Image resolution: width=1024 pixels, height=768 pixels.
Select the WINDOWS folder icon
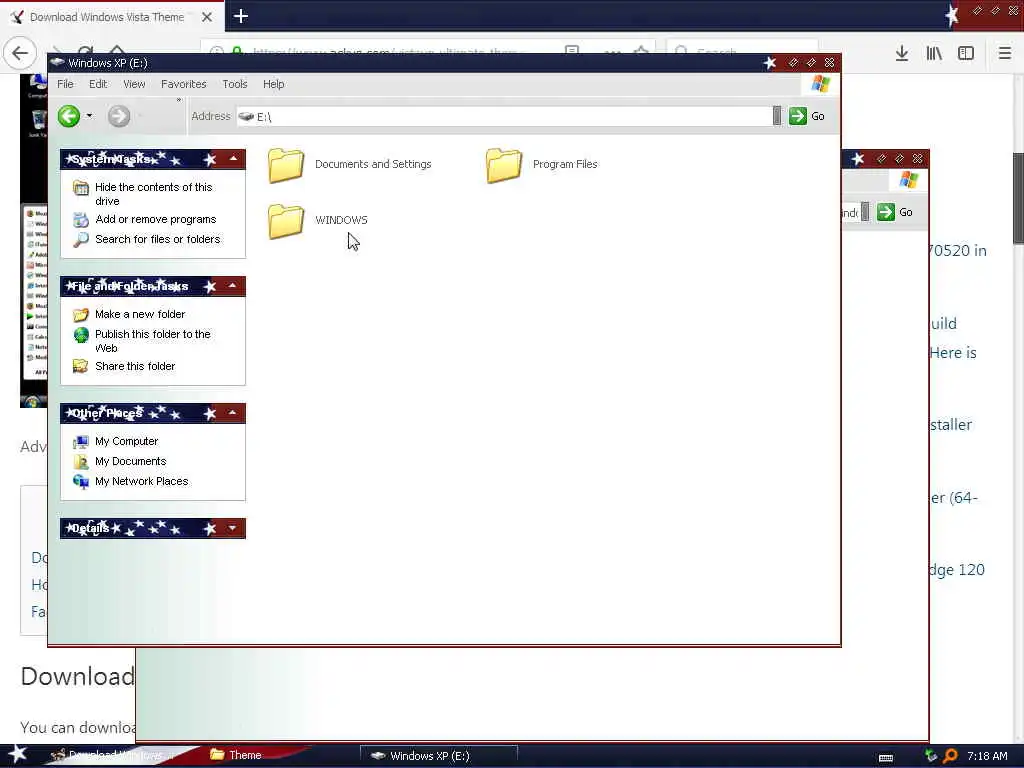pyautogui.click(x=286, y=221)
